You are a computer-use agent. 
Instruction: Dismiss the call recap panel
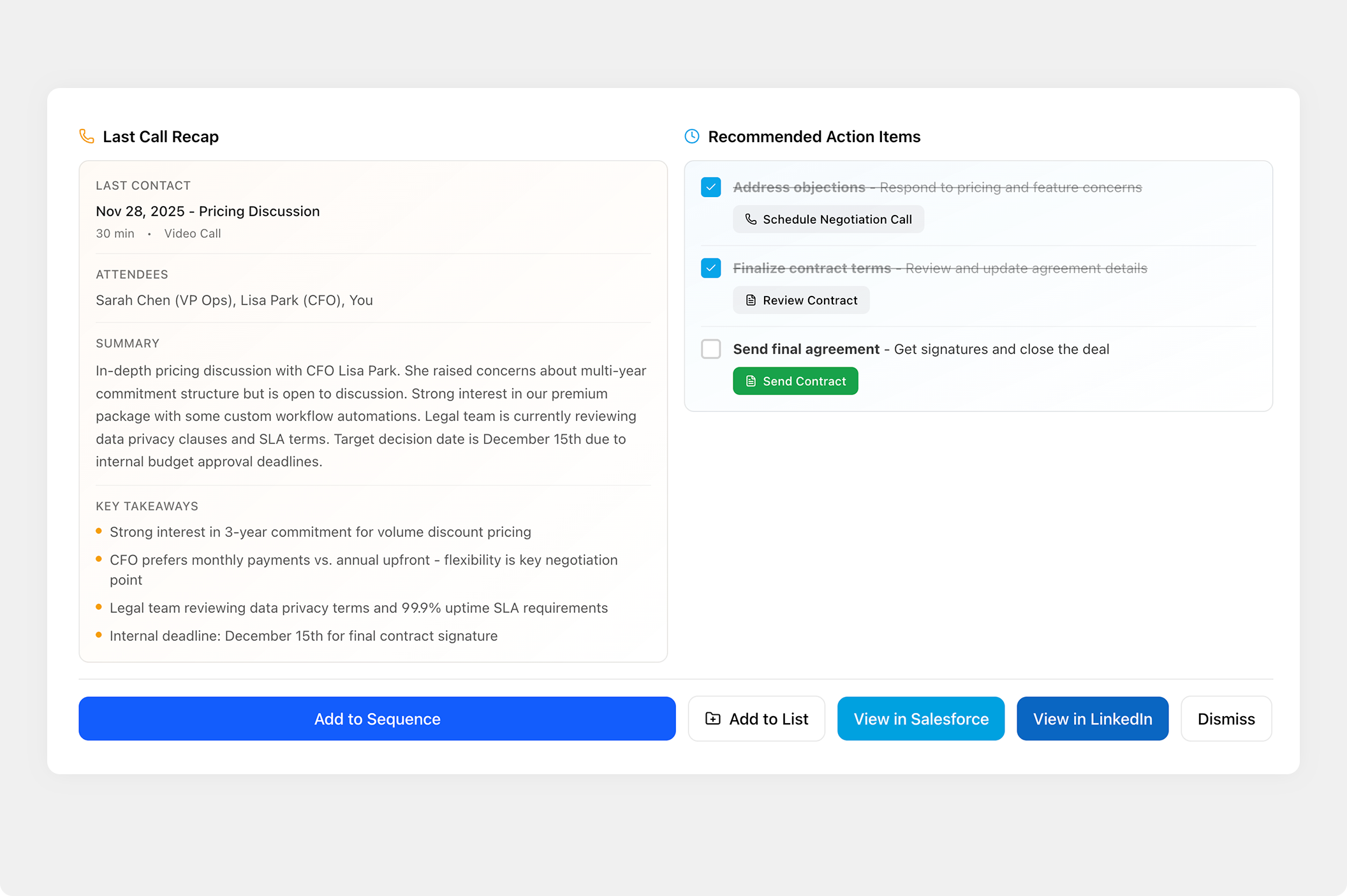(1226, 718)
